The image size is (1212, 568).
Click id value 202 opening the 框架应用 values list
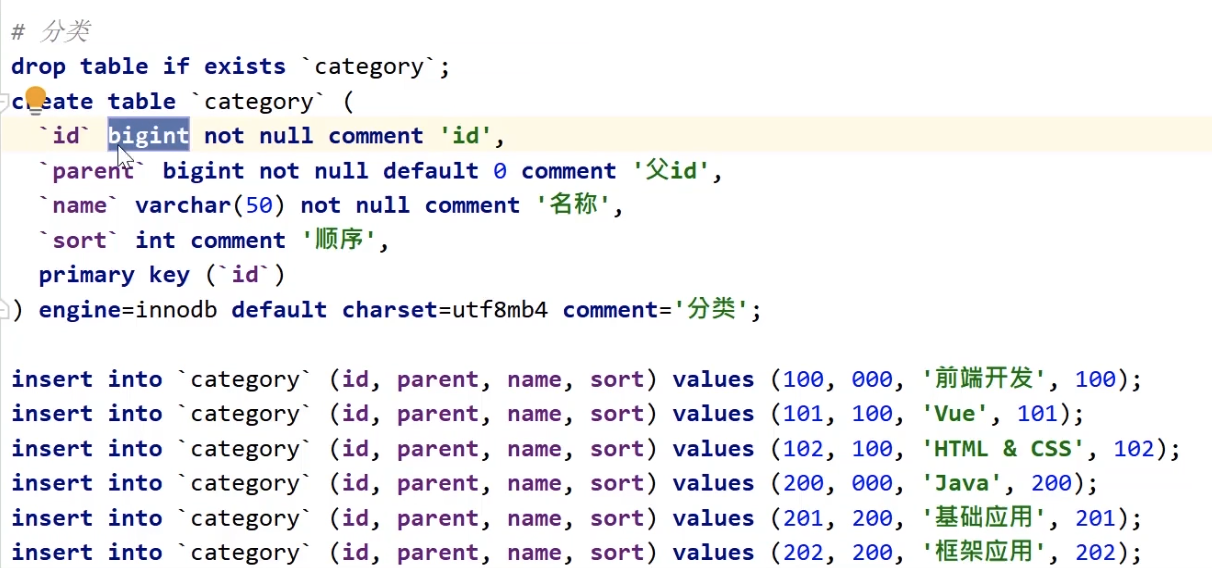click(803, 553)
